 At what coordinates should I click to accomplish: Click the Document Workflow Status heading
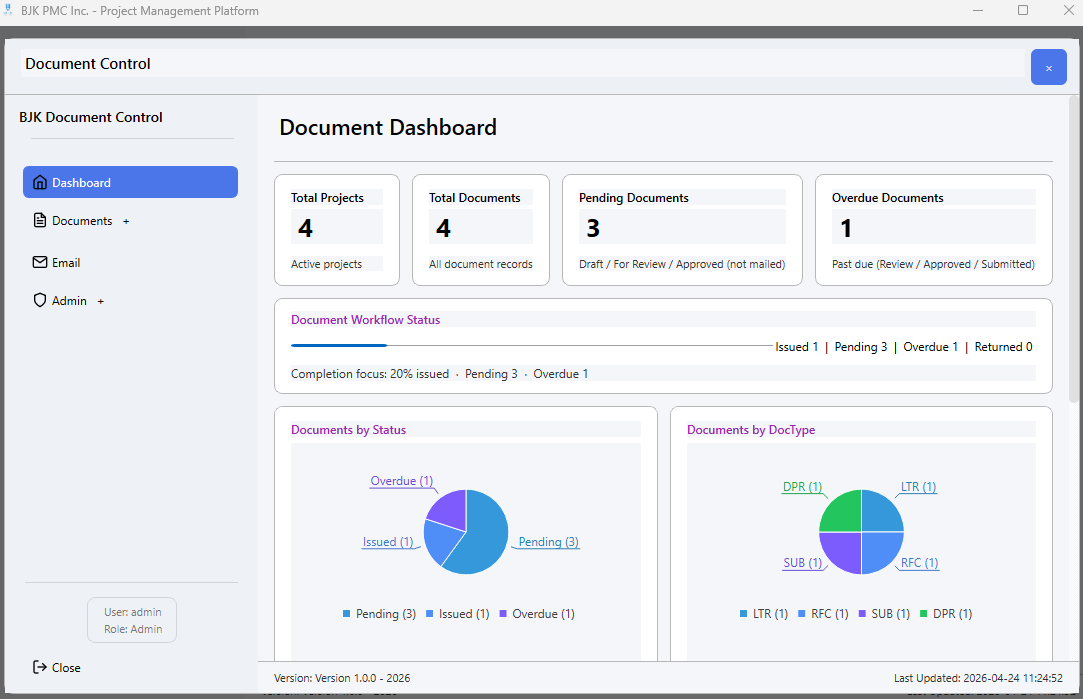(x=365, y=320)
